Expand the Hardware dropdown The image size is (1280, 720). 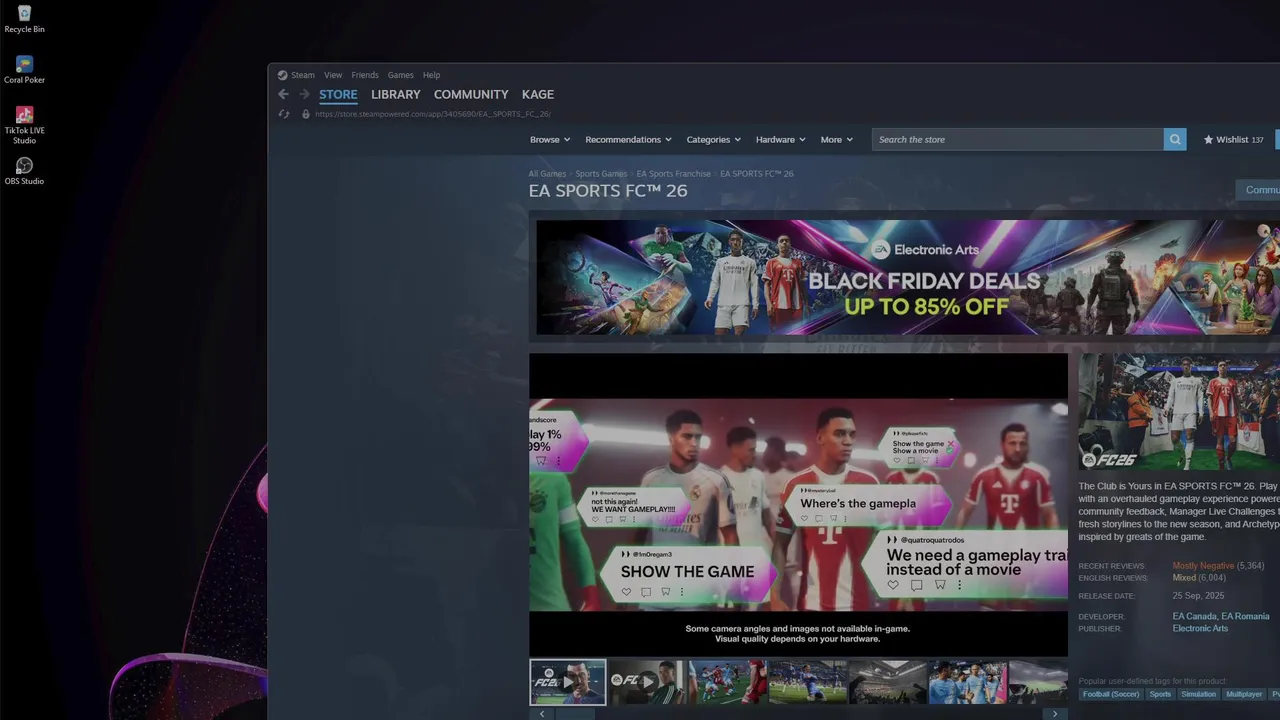(x=781, y=140)
